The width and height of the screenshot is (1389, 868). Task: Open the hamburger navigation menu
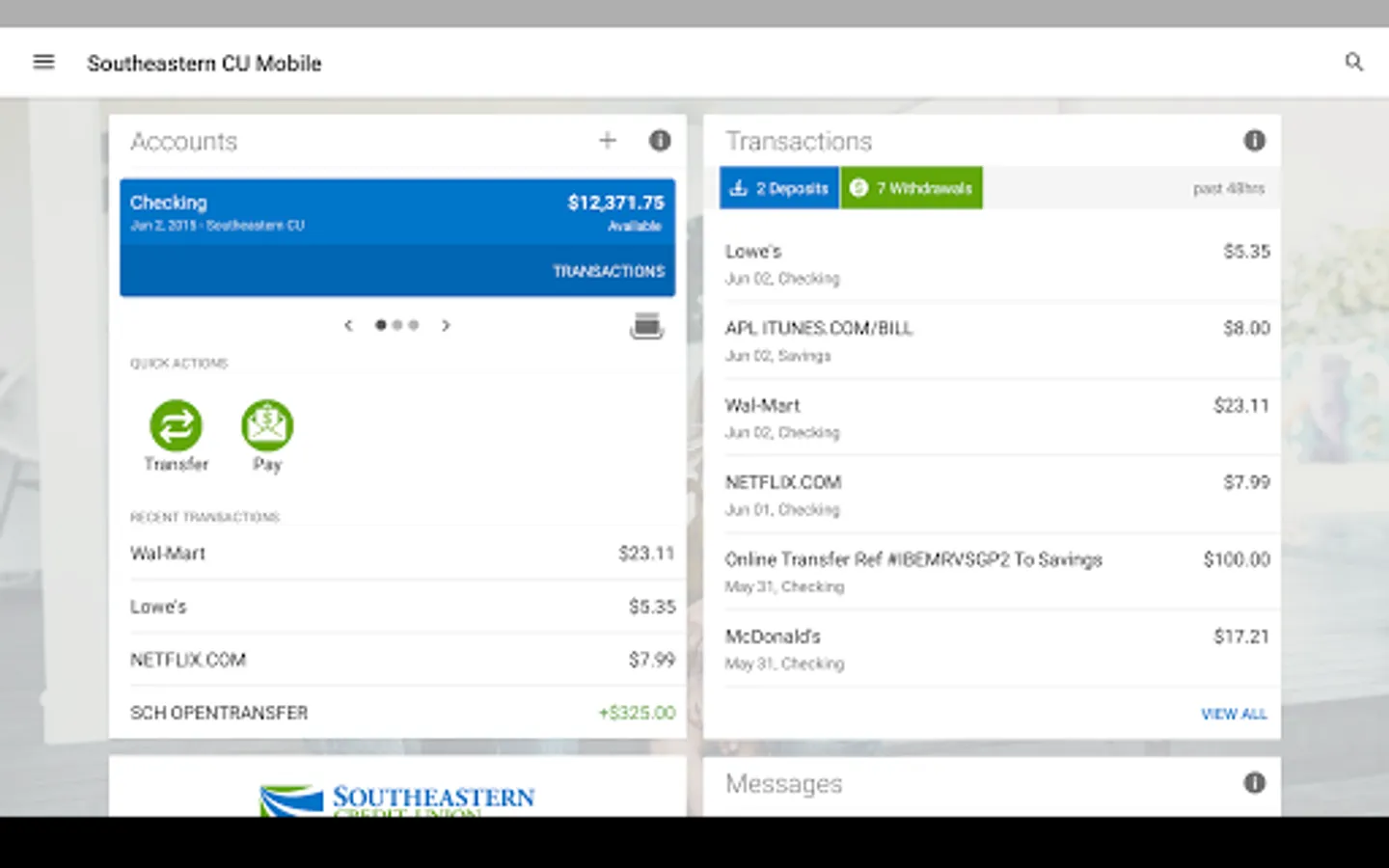(43, 62)
